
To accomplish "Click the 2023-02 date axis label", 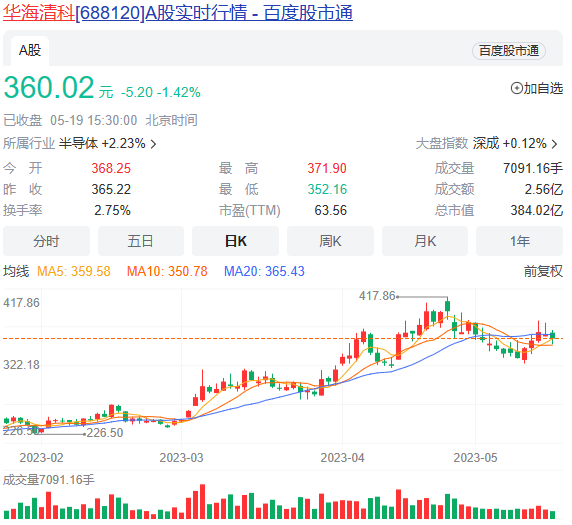I will point(41,458).
